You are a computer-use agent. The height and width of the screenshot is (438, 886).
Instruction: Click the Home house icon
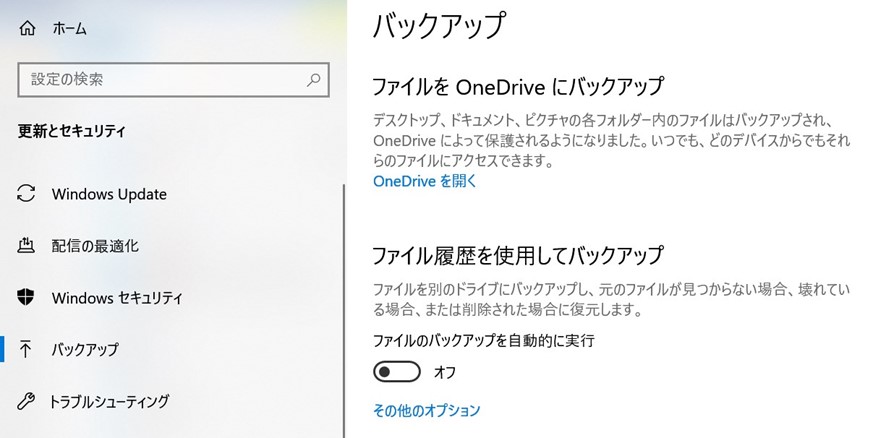[x=27, y=28]
